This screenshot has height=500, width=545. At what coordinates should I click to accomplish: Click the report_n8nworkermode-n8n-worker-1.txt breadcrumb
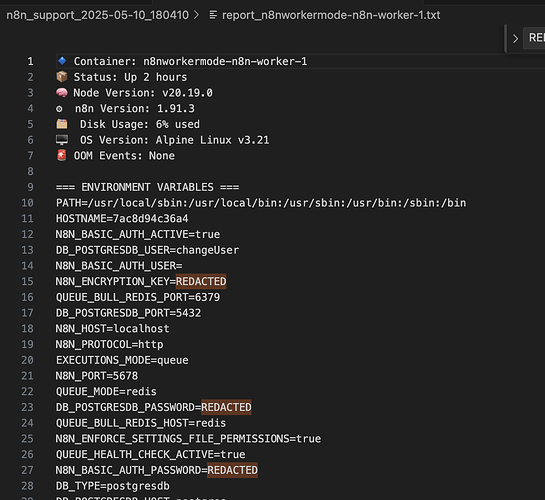(331, 15)
